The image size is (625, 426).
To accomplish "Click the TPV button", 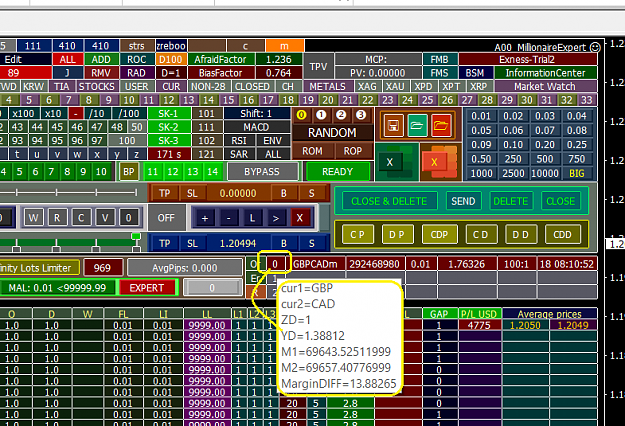I will 318,66.
